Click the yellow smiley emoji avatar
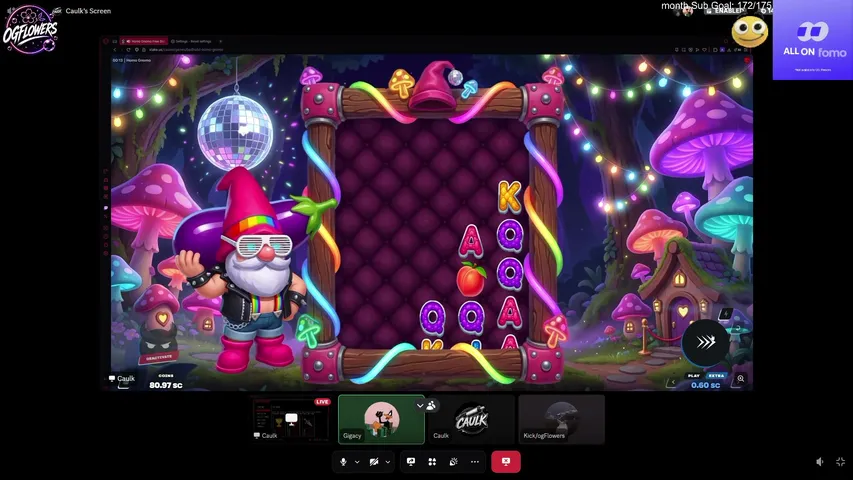The height and width of the screenshot is (480, 853). pyautogui.click(x=750, y=31)
